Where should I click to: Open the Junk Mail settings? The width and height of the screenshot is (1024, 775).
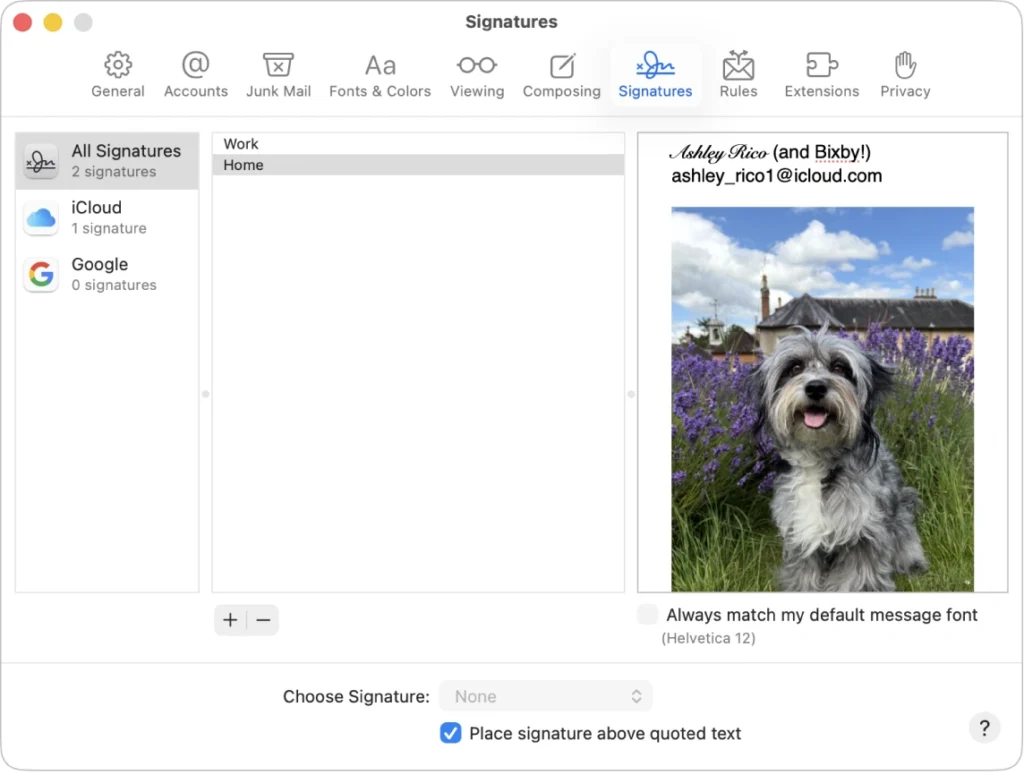click(x=278, y=73)
